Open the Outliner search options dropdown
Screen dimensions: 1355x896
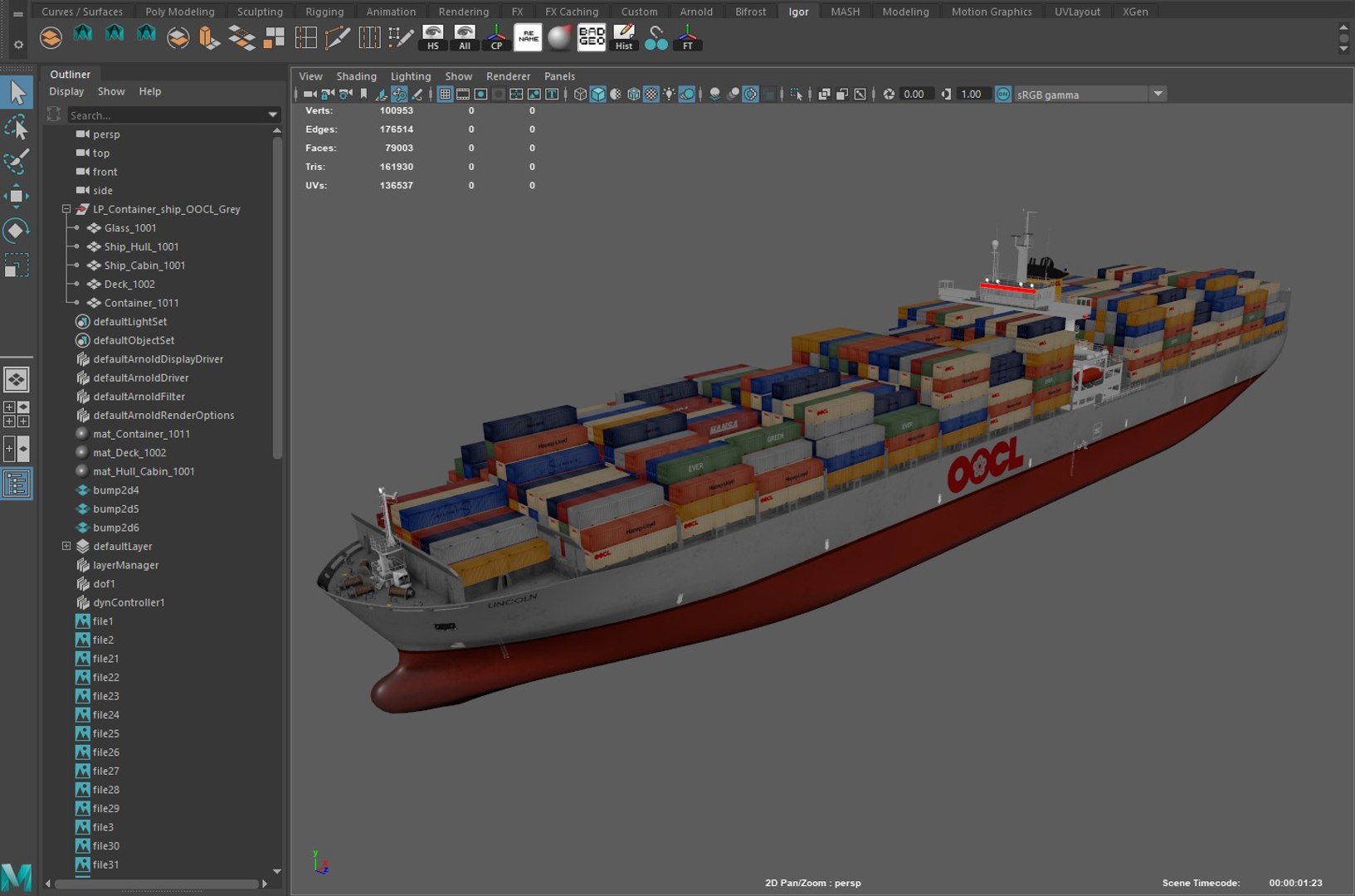click(272, 114)
